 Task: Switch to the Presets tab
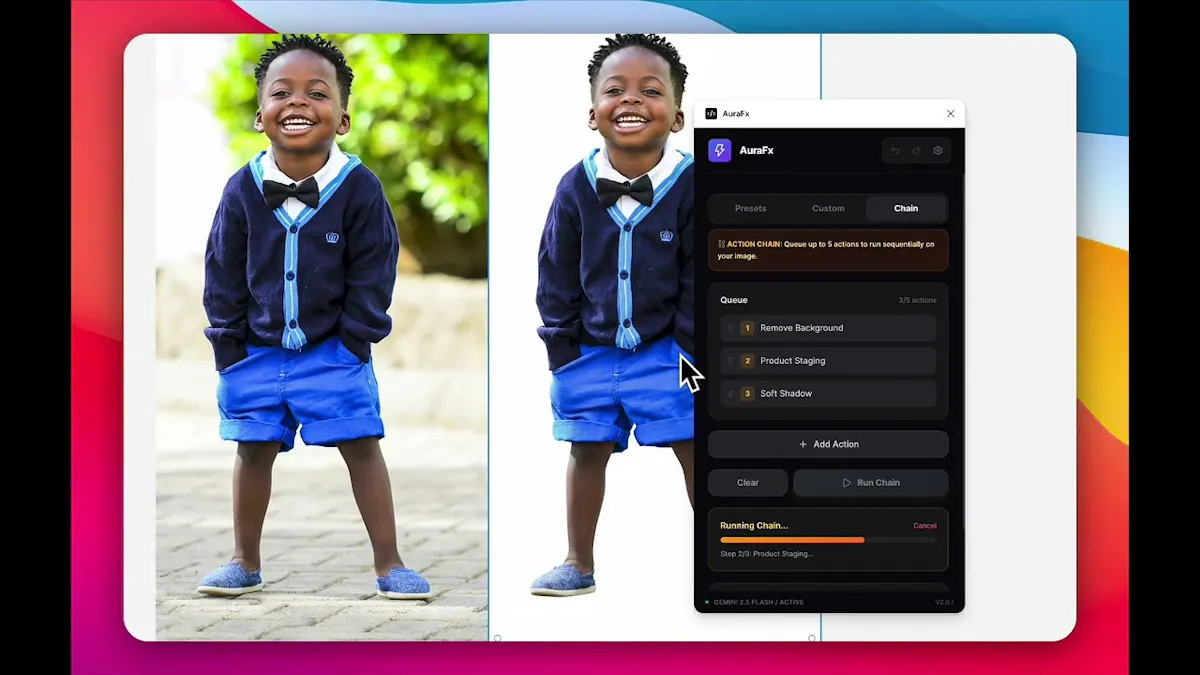click(750, 208)
